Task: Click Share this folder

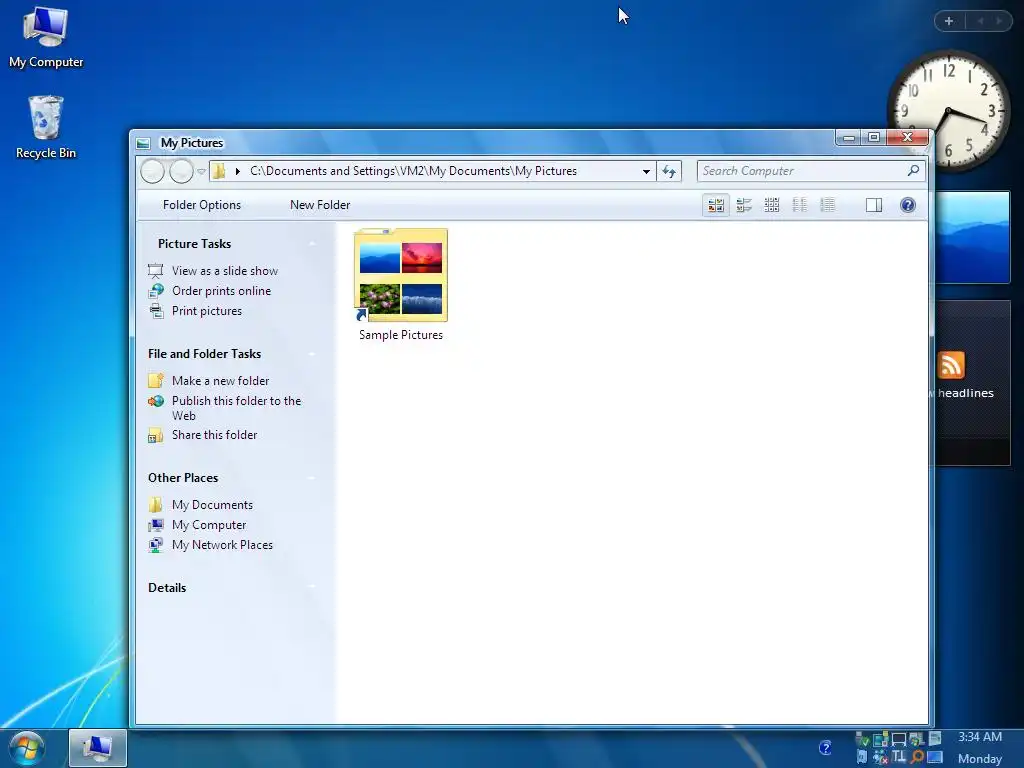Action: (x=214, y=435)
